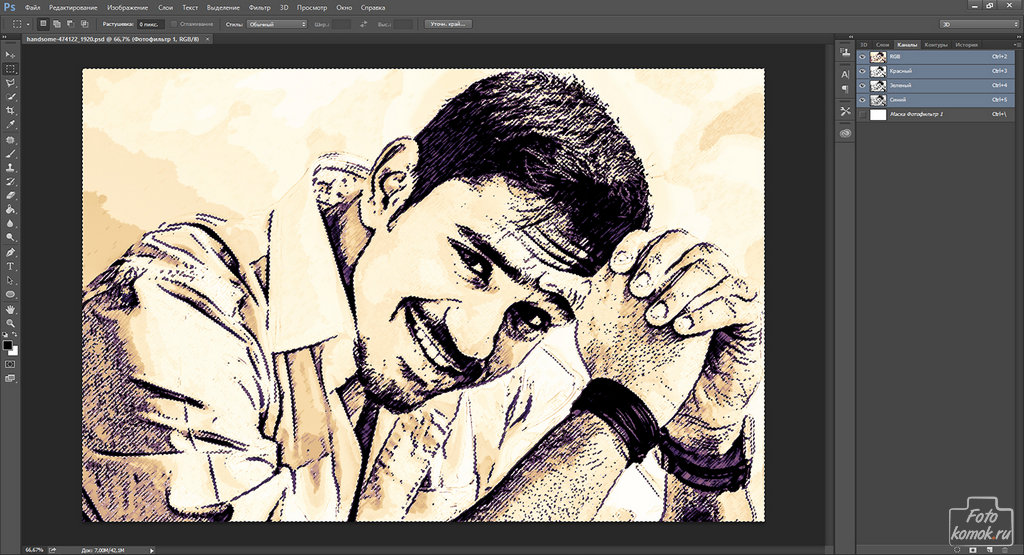The image size is (1024, 555).
Task: Hide the RGB composite channel
Action: coord(862,57)
